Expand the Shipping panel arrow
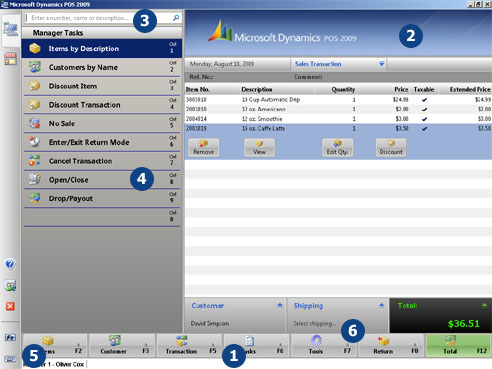Screen dimensions: 492x369 (x=382, y=305)
